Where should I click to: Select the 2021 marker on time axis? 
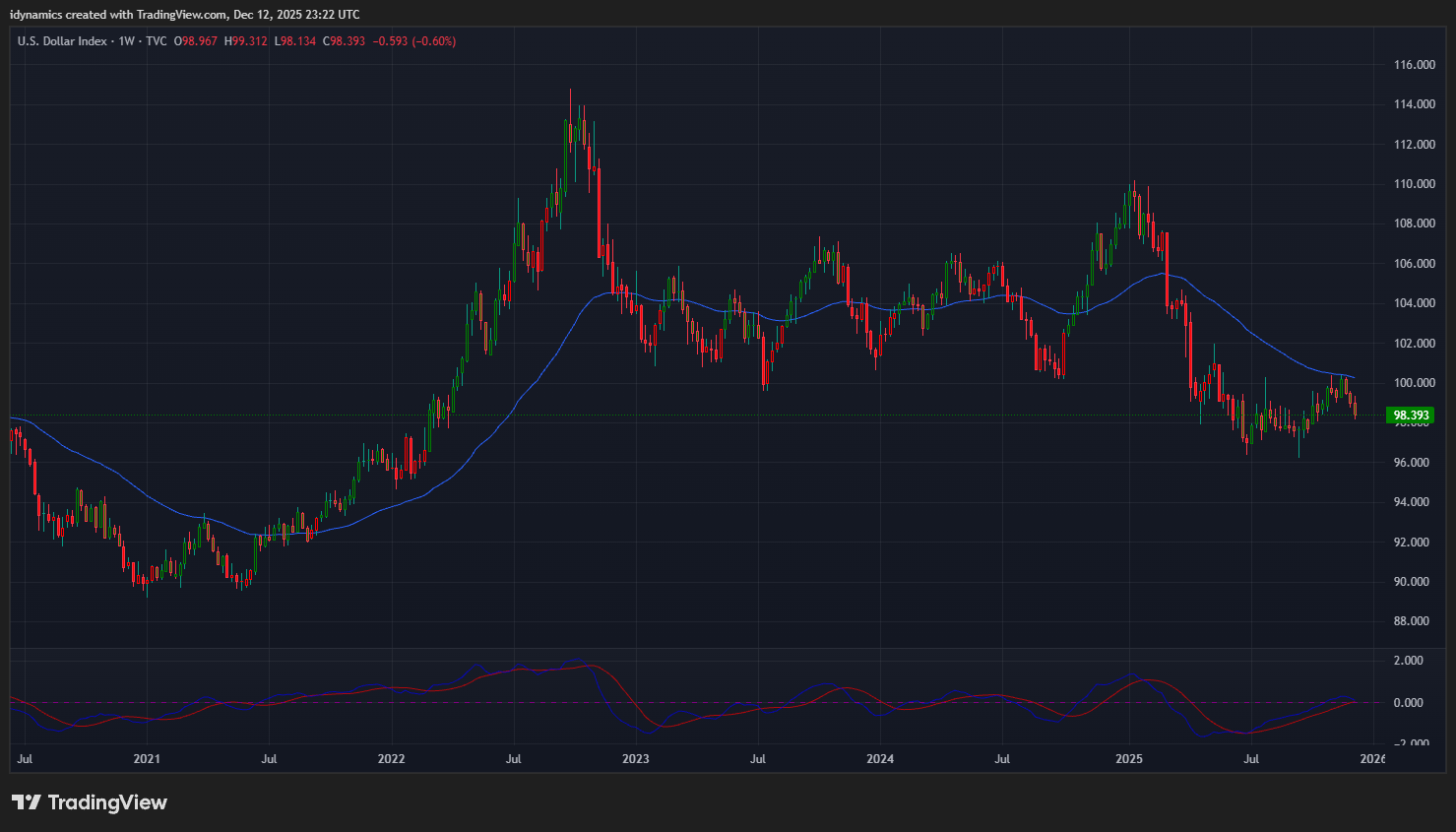[147, 759]
